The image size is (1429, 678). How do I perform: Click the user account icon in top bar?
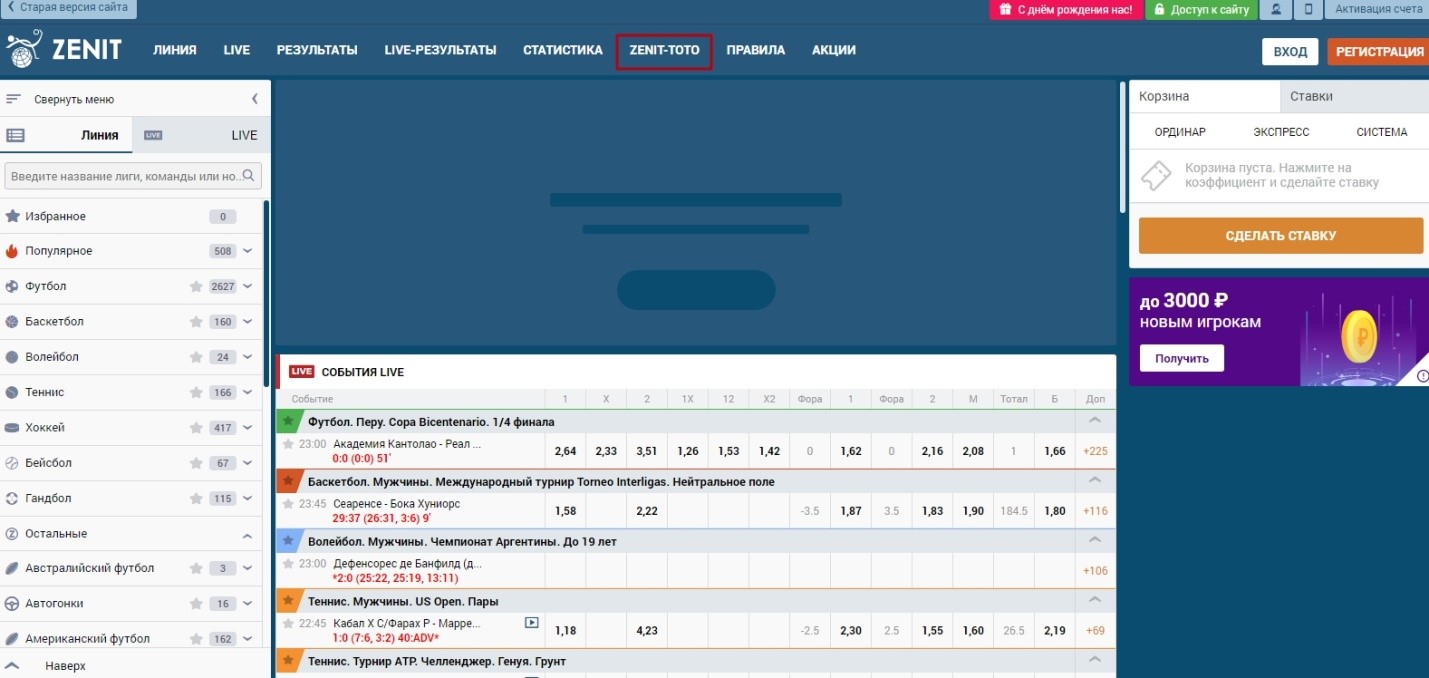point(1276,9)
